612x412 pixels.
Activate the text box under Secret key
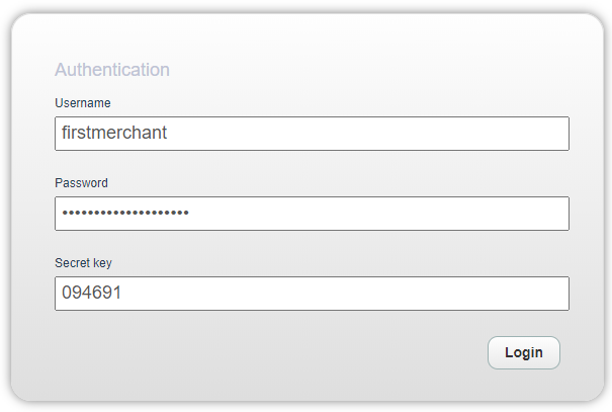coord(311,293)
